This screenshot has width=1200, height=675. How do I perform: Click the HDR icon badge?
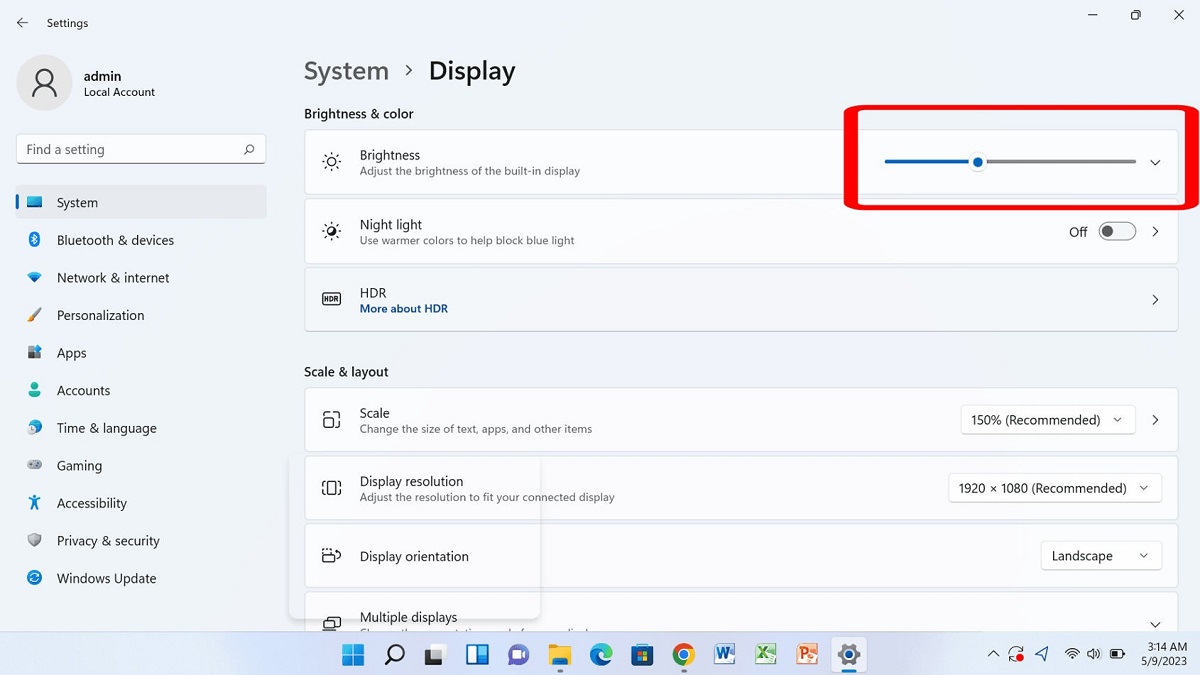pos(331,299)
